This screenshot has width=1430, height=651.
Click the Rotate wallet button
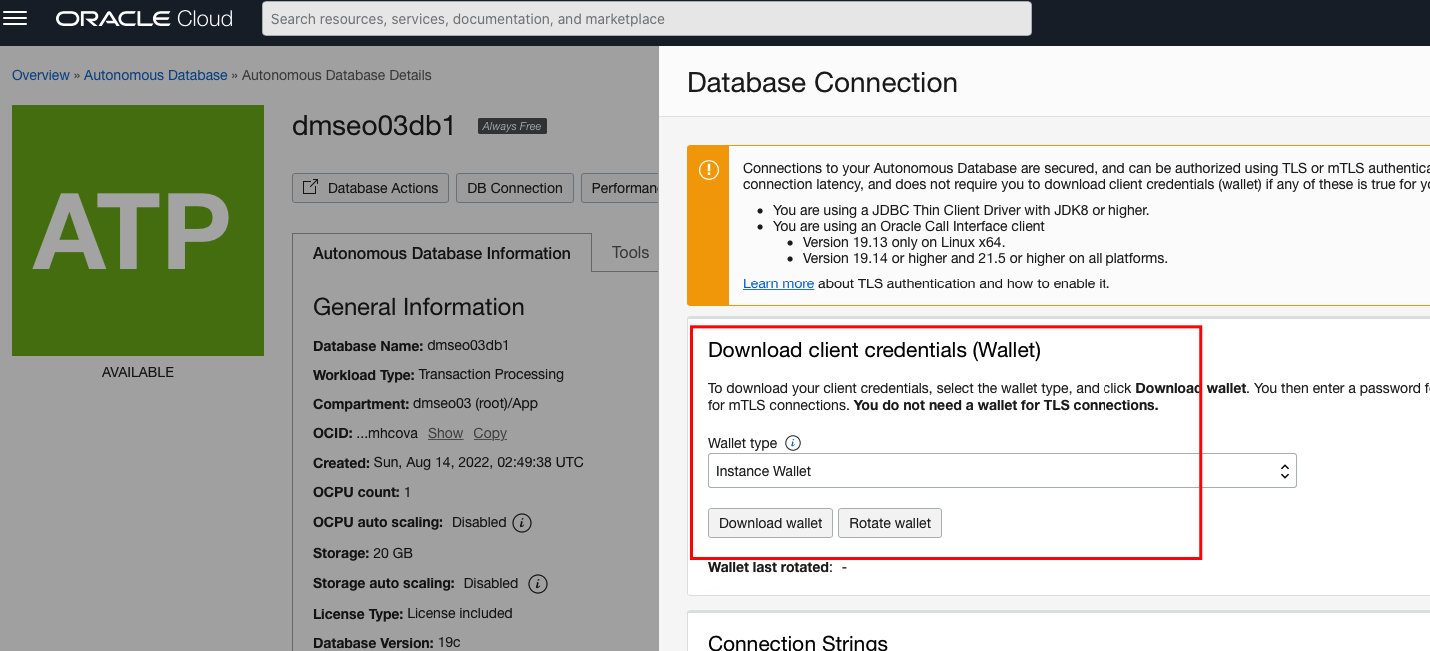point(890,523)
